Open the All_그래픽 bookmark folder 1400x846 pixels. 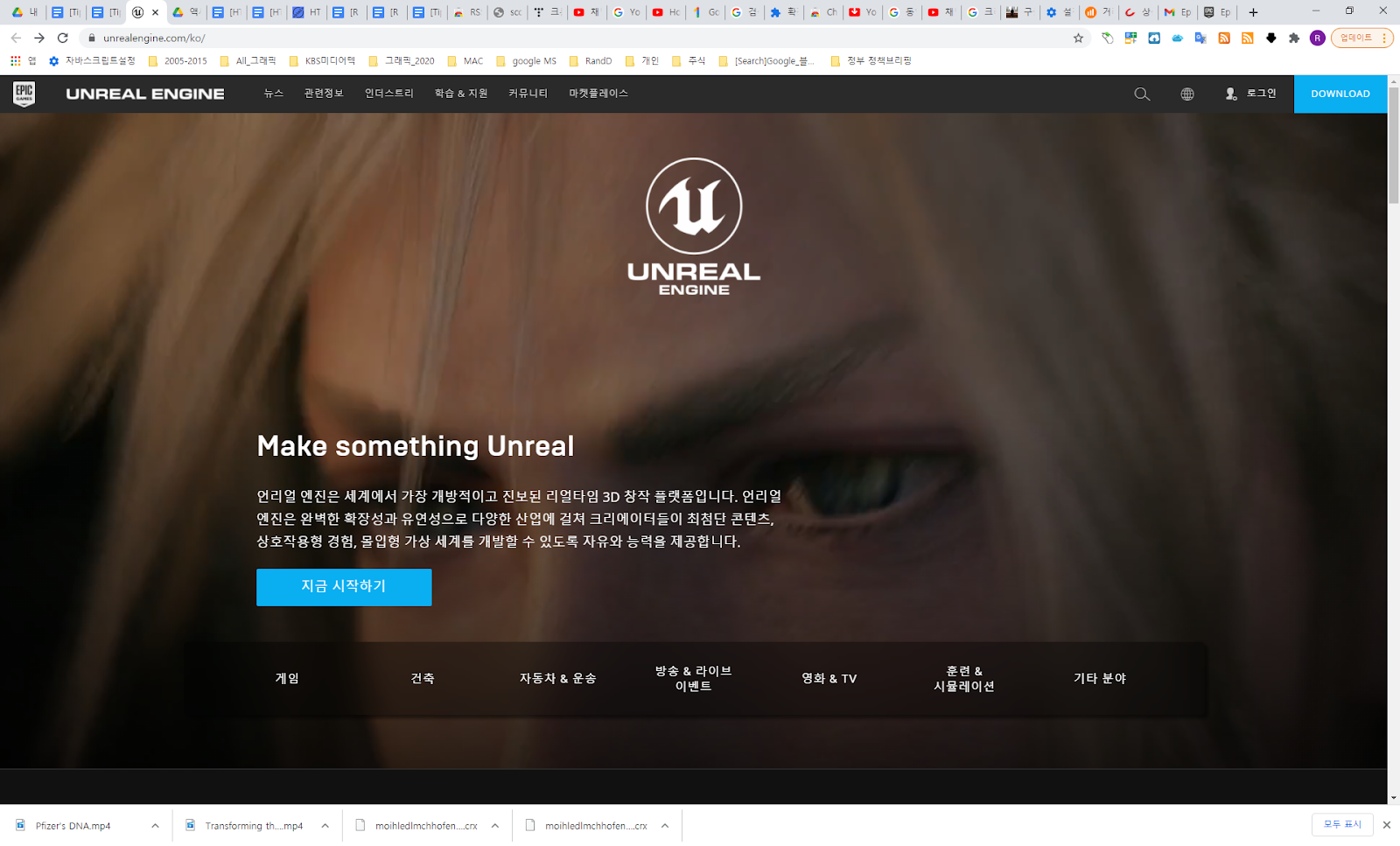point(248,60)
